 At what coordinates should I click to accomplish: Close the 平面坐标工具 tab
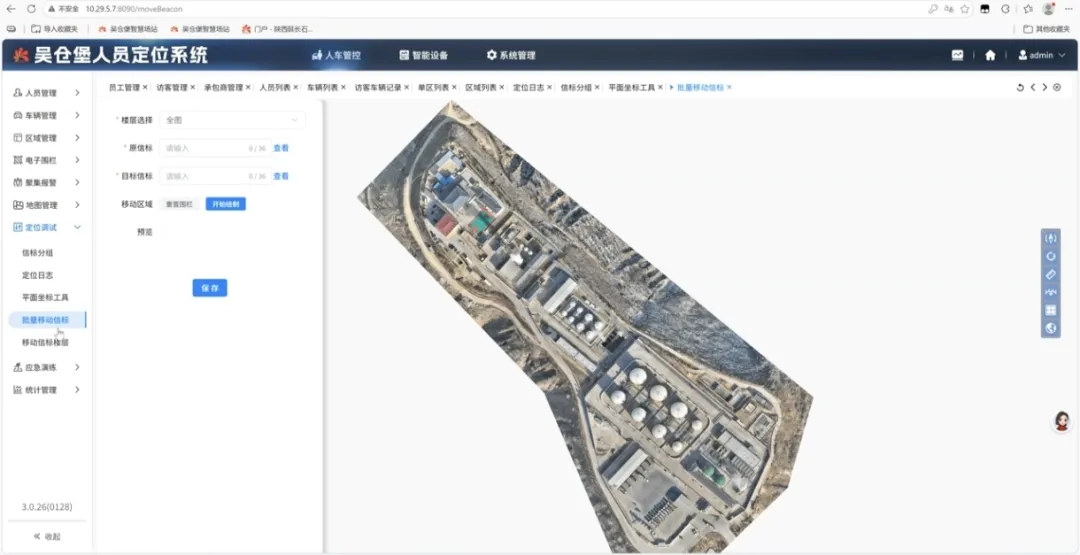tap(660, 87)
